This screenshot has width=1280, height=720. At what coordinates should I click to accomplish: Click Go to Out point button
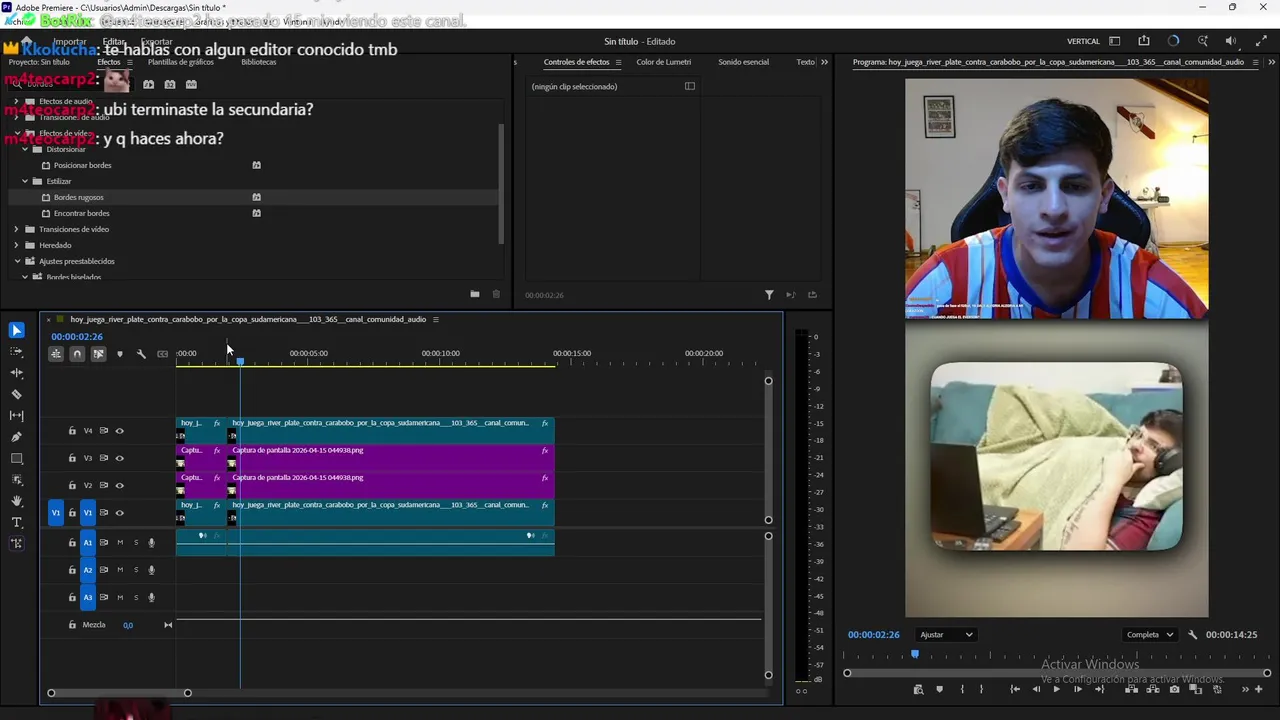[x=1099, y=689]
